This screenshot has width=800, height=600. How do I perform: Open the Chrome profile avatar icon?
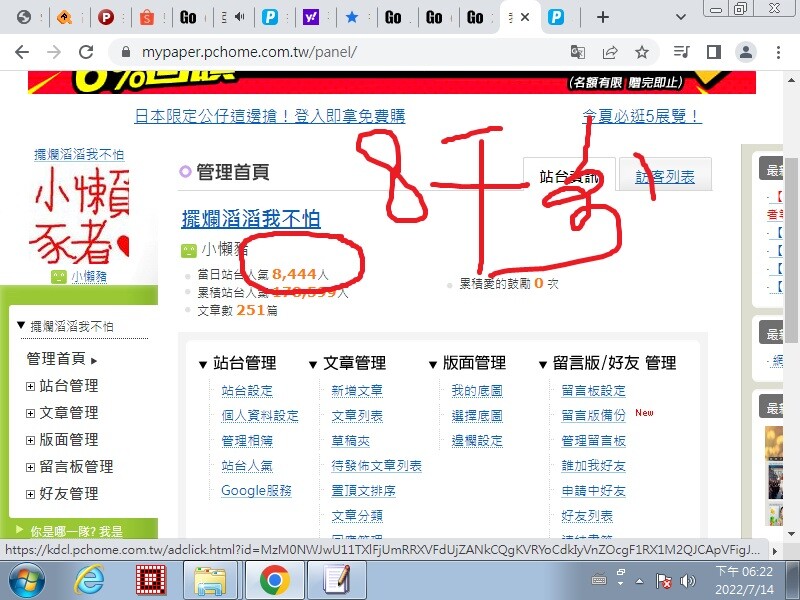pyautogui.click(x=746, y=52)
